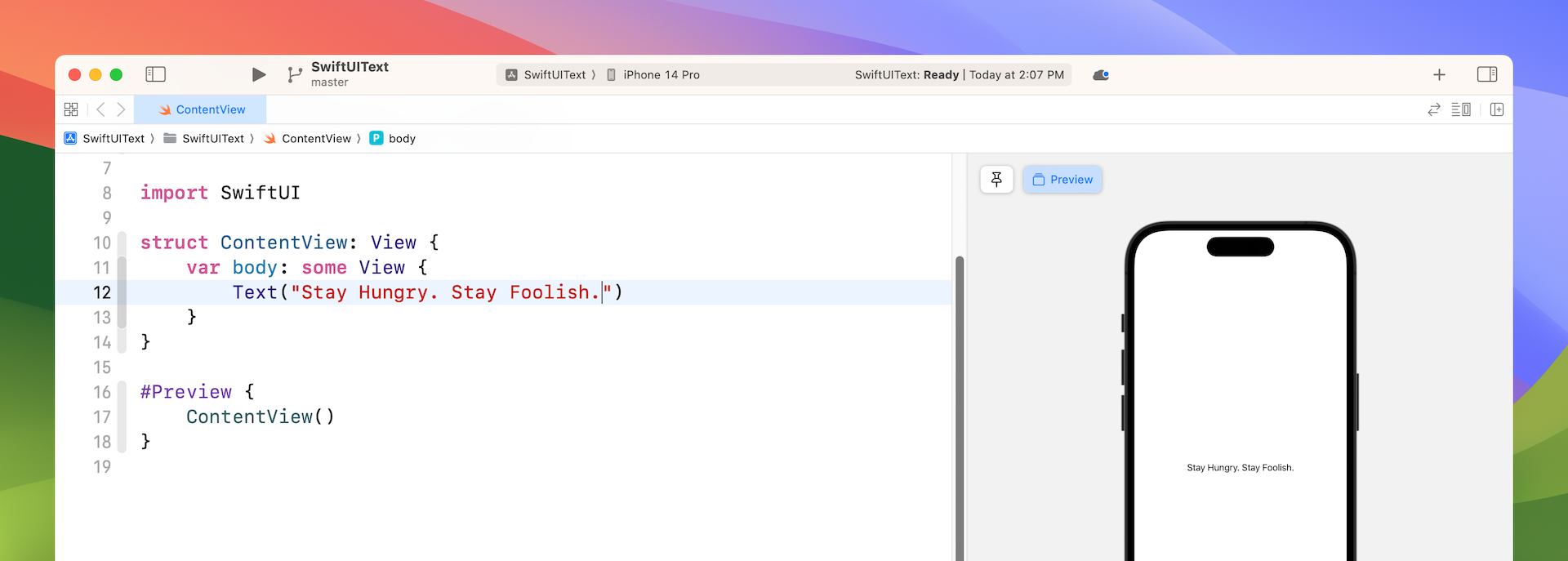The width and height of the screenshot is (1568, 561).
Task: Open ContentView file in breadcrumb
Action: point(308,139)
